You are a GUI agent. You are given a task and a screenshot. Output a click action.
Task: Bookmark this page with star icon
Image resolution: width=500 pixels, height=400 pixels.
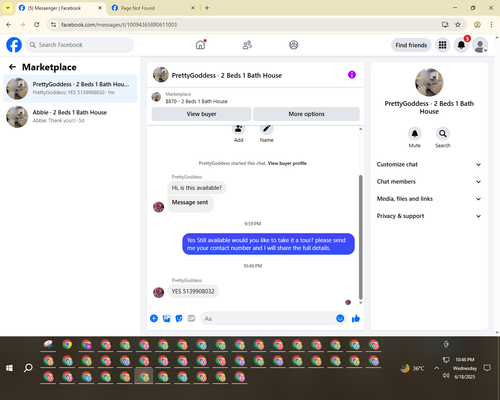click(458, 24)
